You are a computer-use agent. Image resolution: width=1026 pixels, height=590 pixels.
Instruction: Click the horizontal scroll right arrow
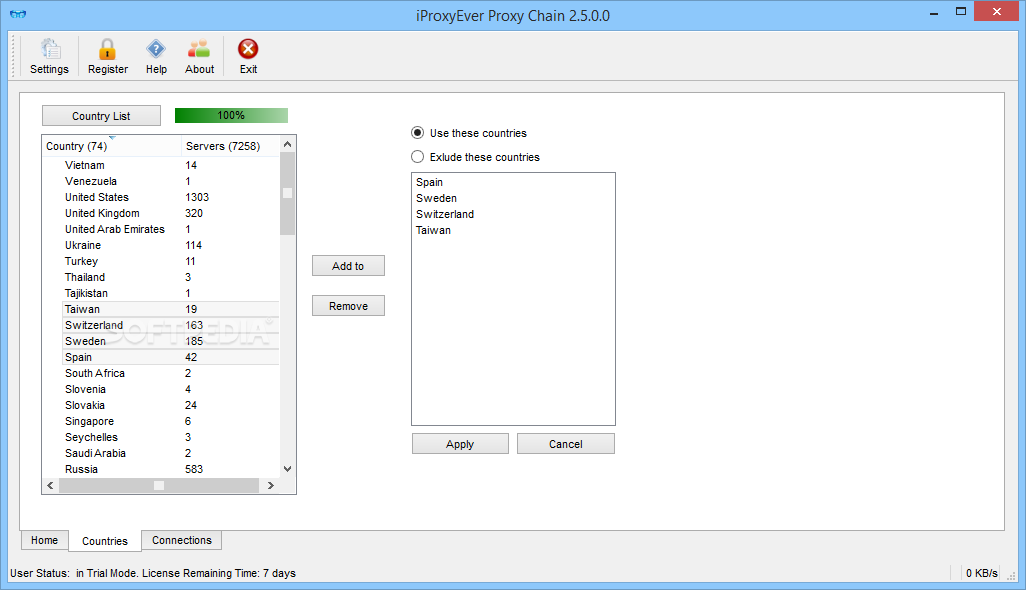coord(271,485)
